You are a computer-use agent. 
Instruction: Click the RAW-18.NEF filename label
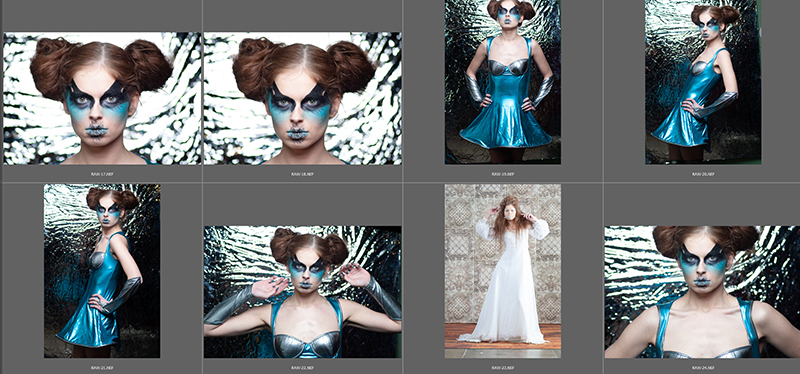[x=303, y=174]
